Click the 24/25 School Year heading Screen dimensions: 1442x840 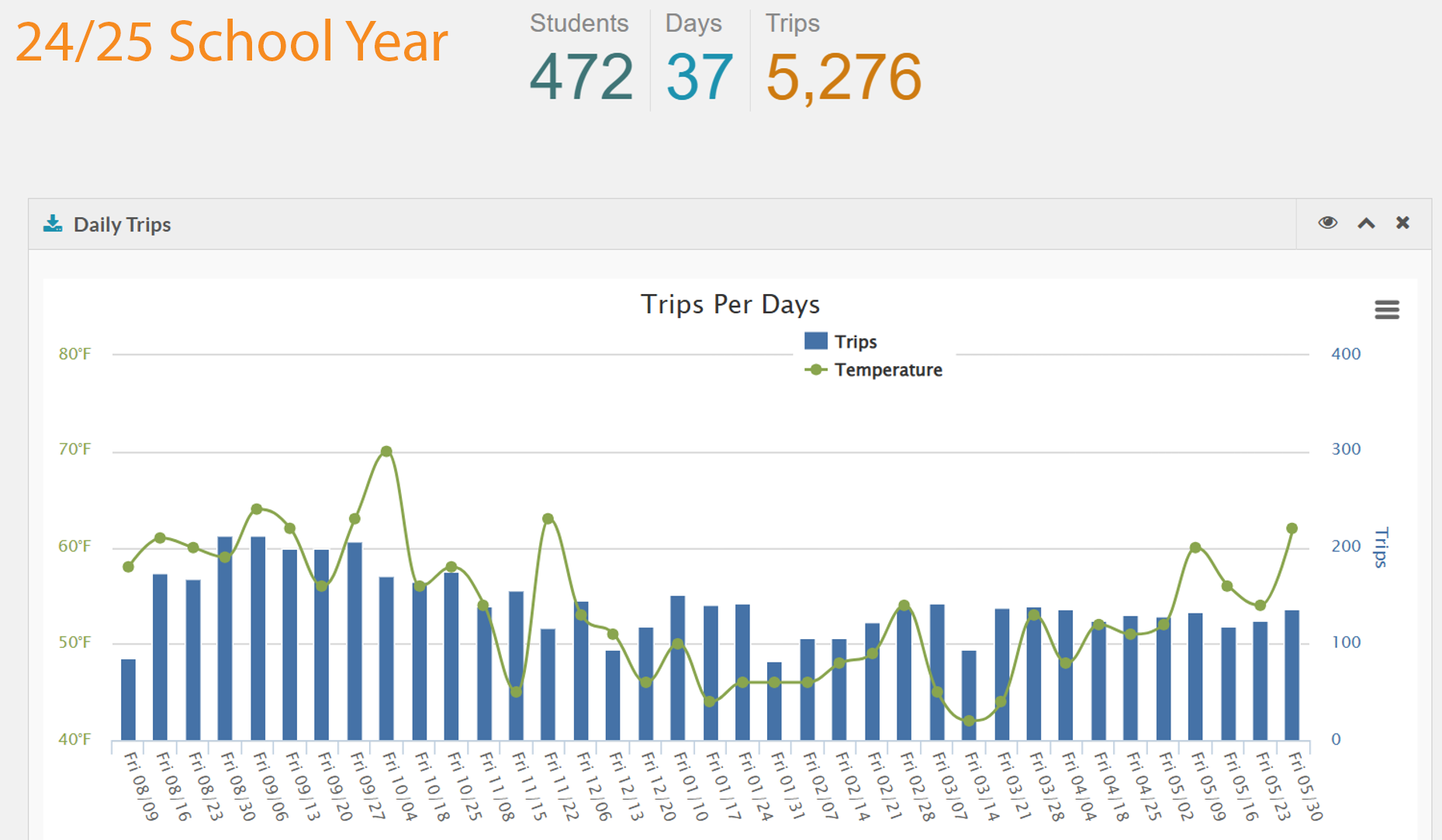232,42
